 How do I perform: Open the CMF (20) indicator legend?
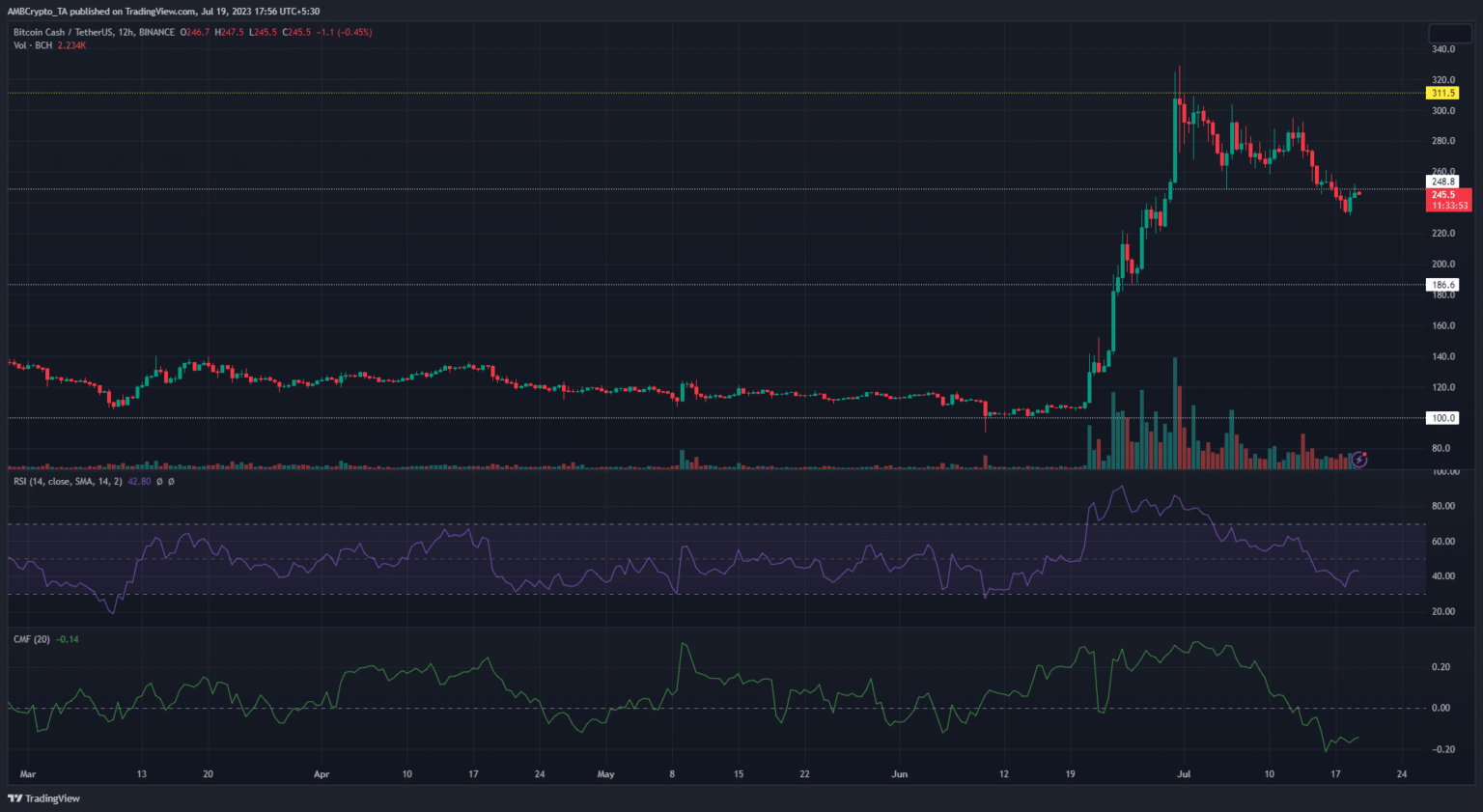point(31,639)
